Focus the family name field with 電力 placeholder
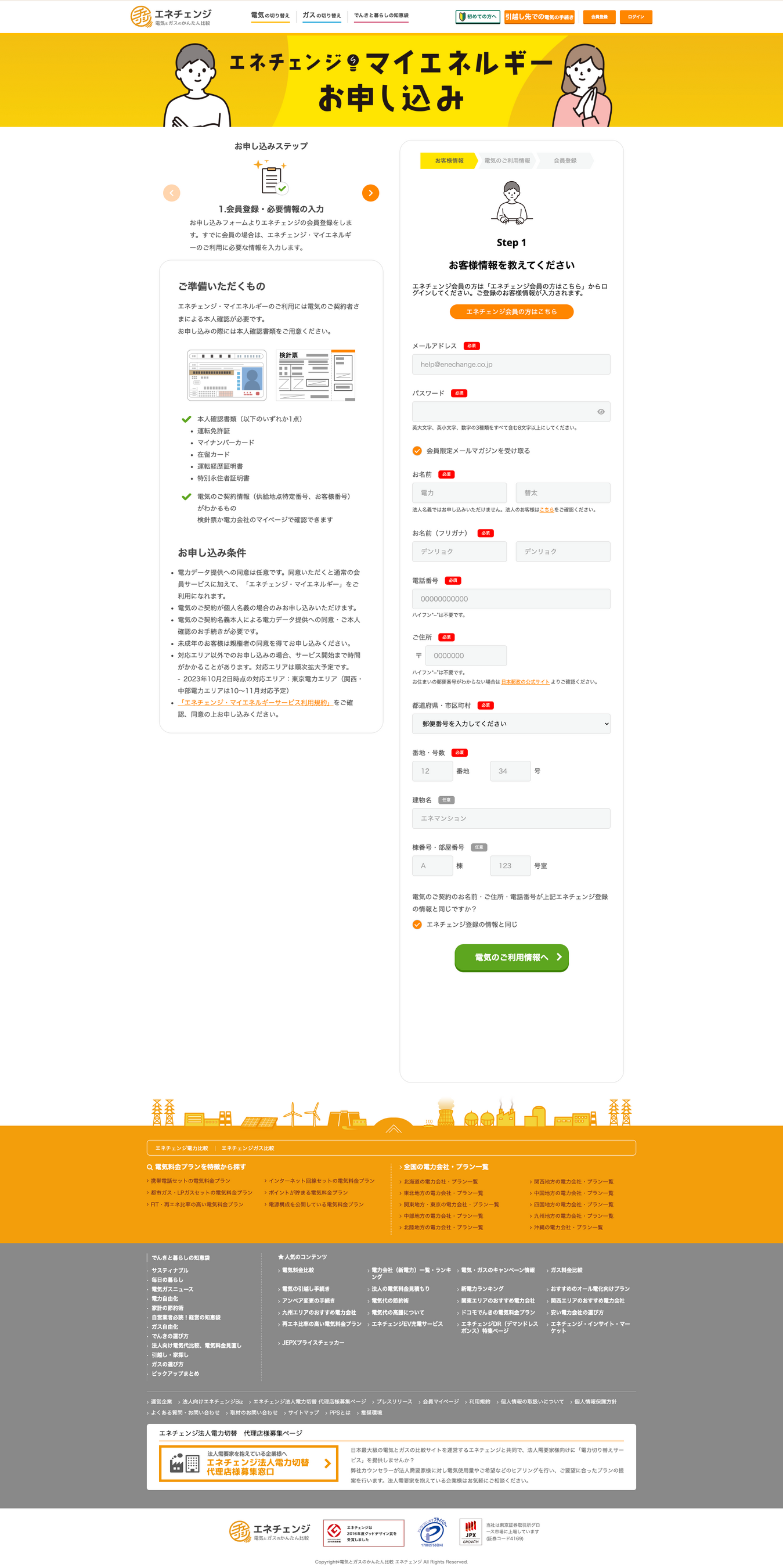The height and width of the screenshot is (1568, 783). [x=459, y=493]
